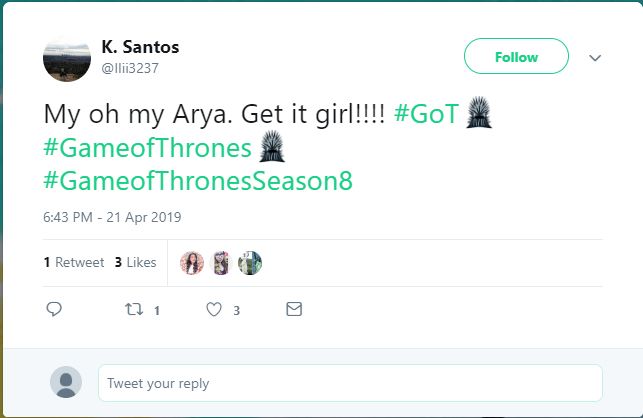643x418 pixels.
Task: View the 3 Likes list
Action: click(135, 262)
